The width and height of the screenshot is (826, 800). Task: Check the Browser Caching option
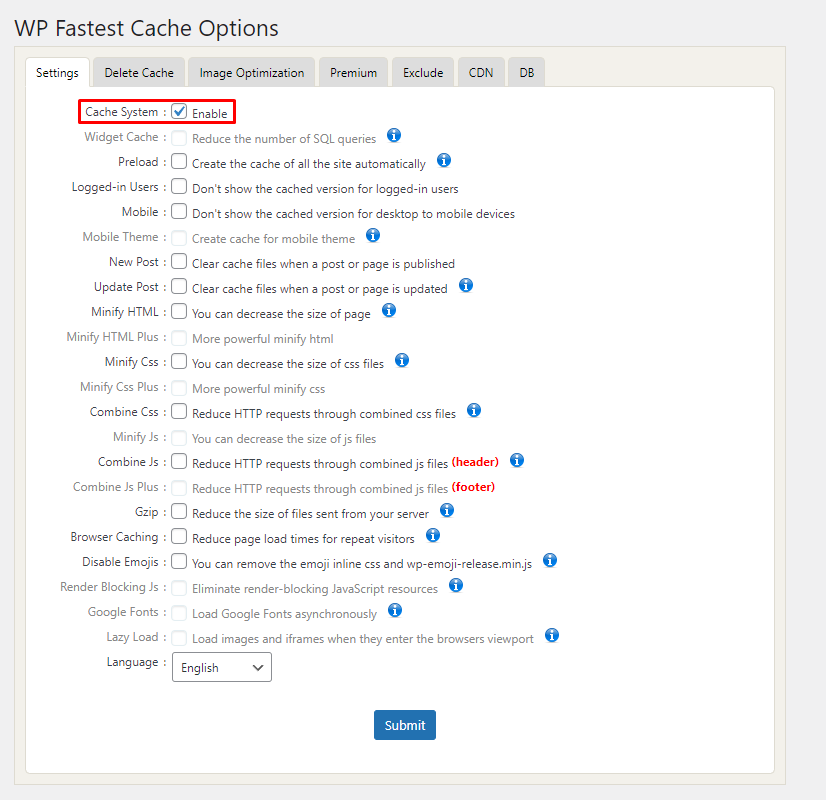[177, 536]
